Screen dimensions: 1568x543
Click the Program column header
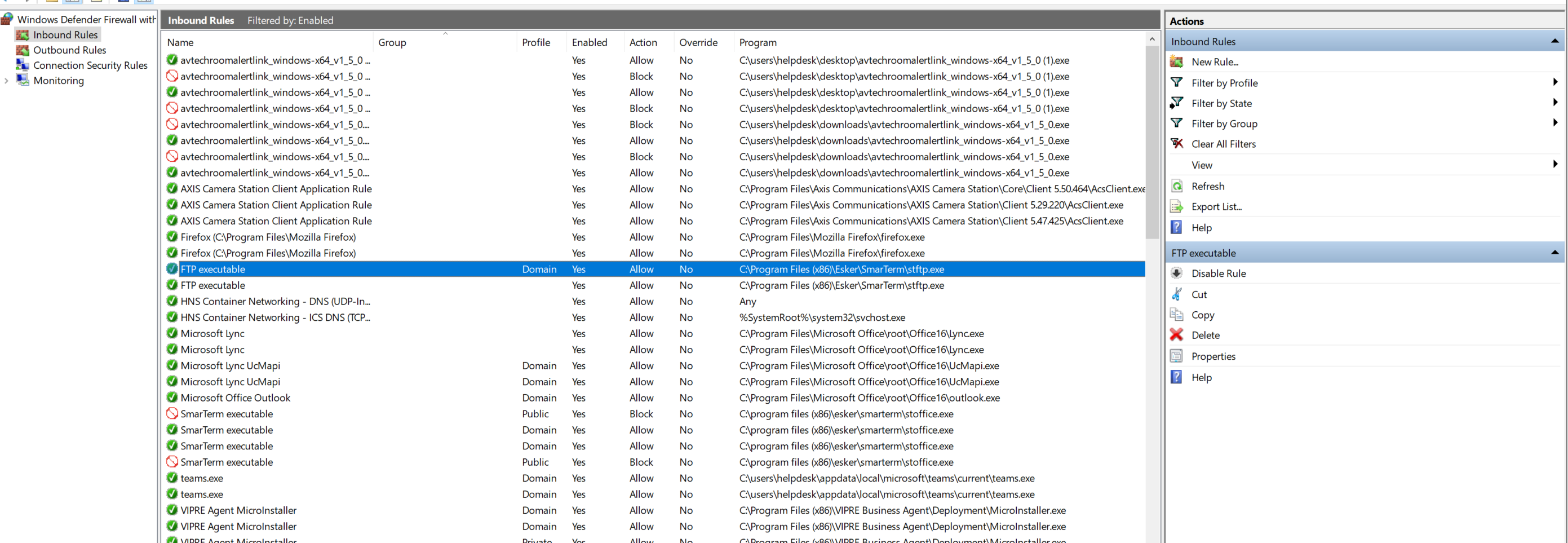click(x=757, y=43)
